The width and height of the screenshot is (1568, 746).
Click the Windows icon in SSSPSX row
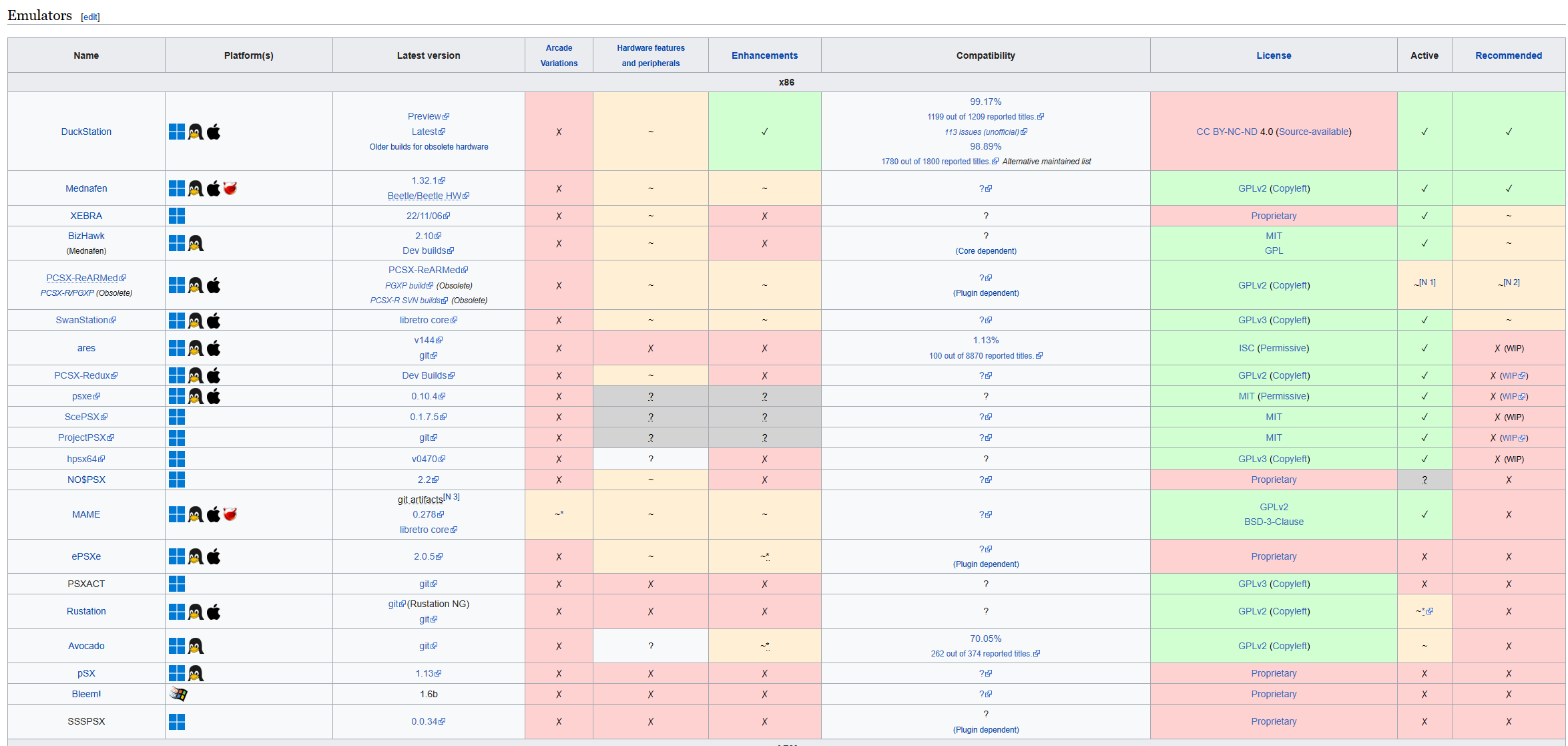pos(177,722)
